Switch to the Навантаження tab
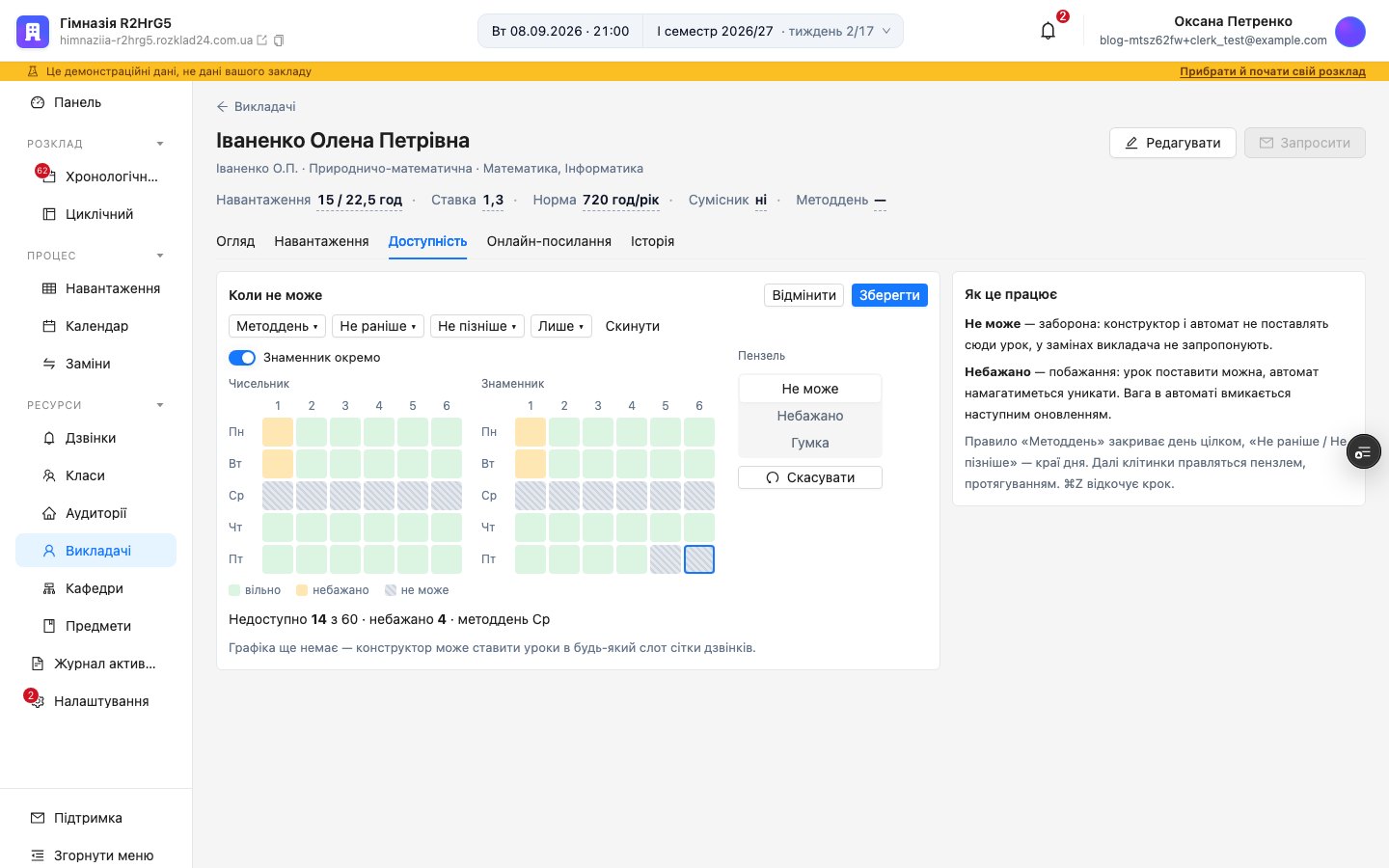The width and height of the screenshot is (1389, 868). 321,241
